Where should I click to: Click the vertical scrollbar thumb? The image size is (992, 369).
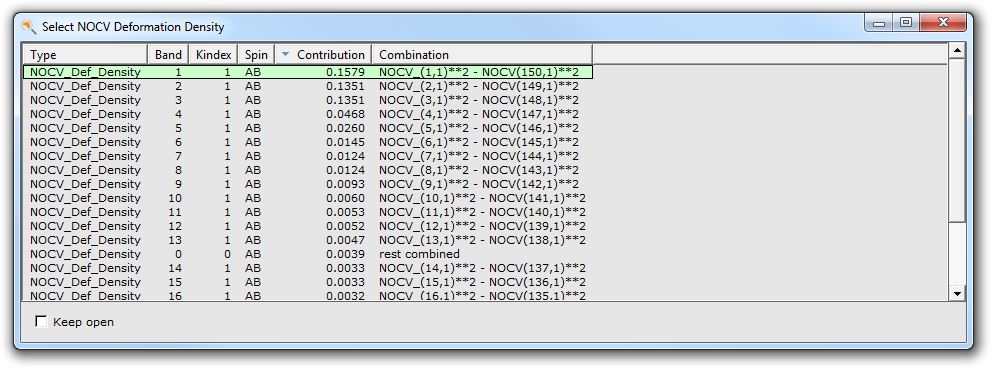click(x=957, y=140)
